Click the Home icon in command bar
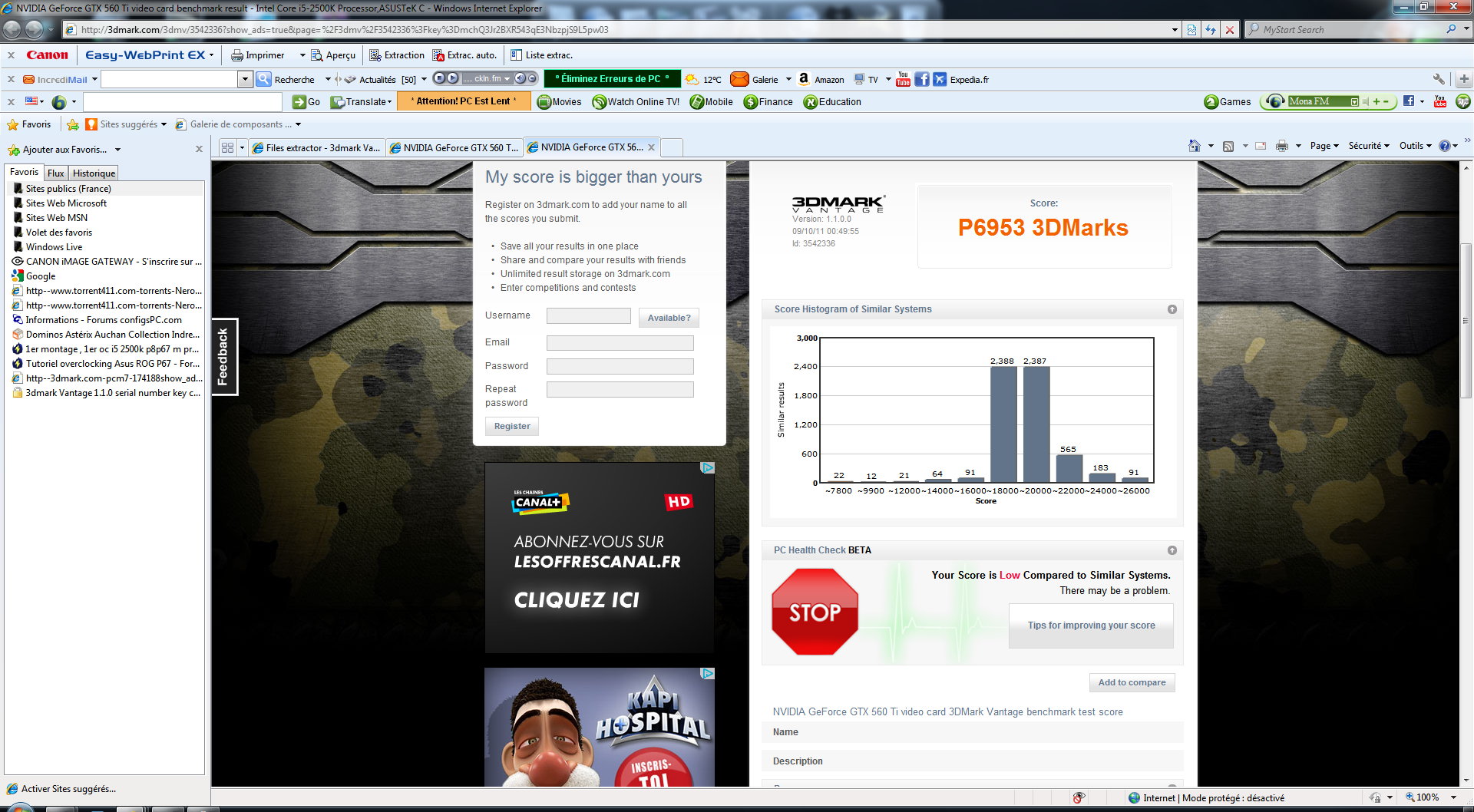This screenshot has height=812, width=1474. (x=1194, y=146)
